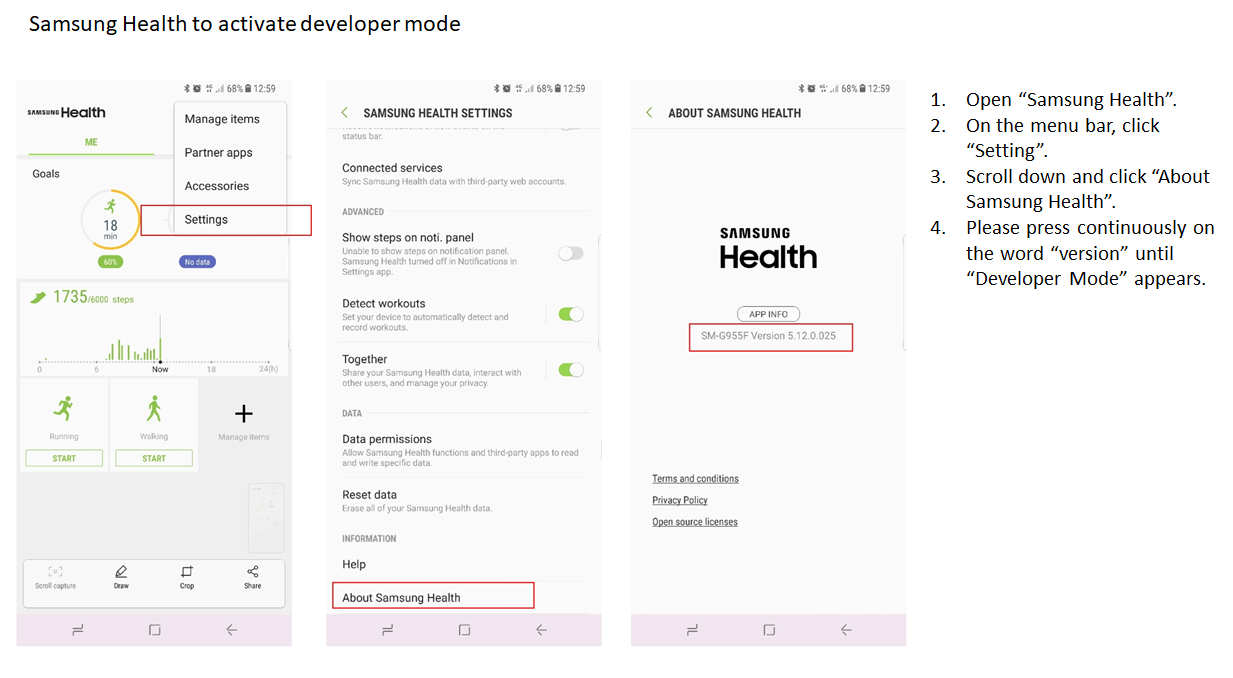This screenshot has height=678, width=1233.
Task: Open Connected services setting
Action: coord(462,174)
